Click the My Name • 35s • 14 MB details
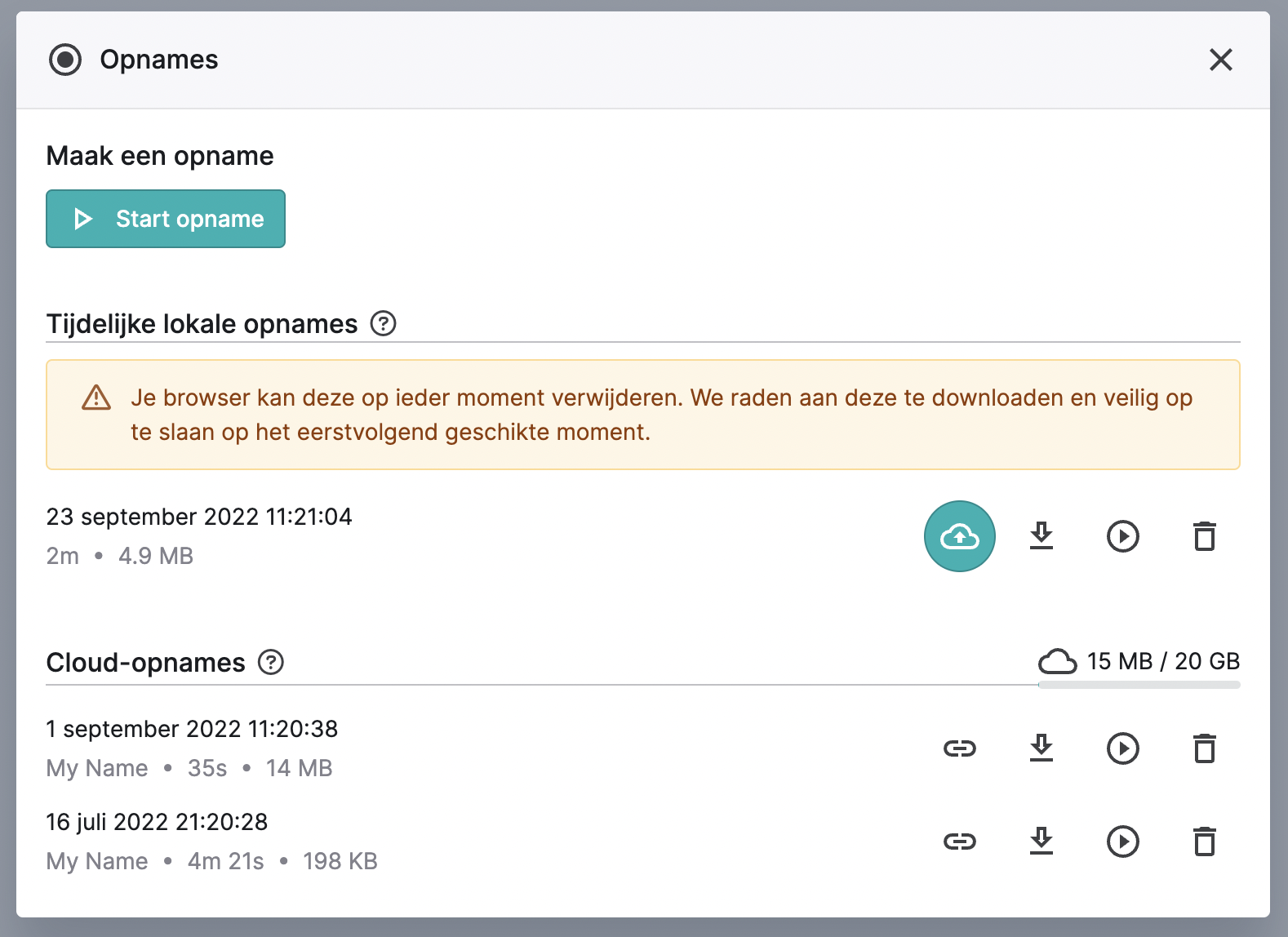 pyautogui.click(x=189, y=768)
